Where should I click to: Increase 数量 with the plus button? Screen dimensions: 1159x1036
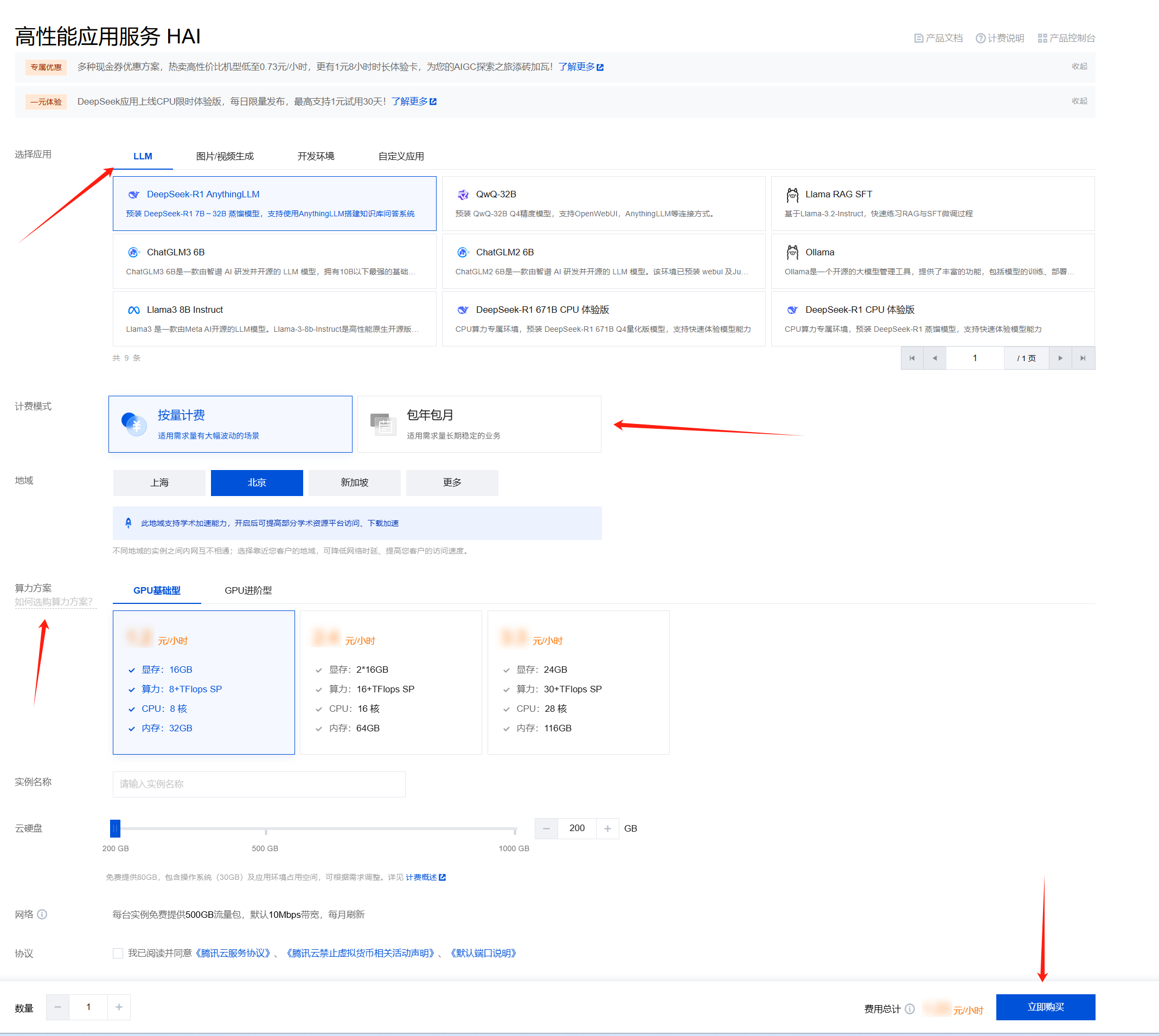[119, 1007]
